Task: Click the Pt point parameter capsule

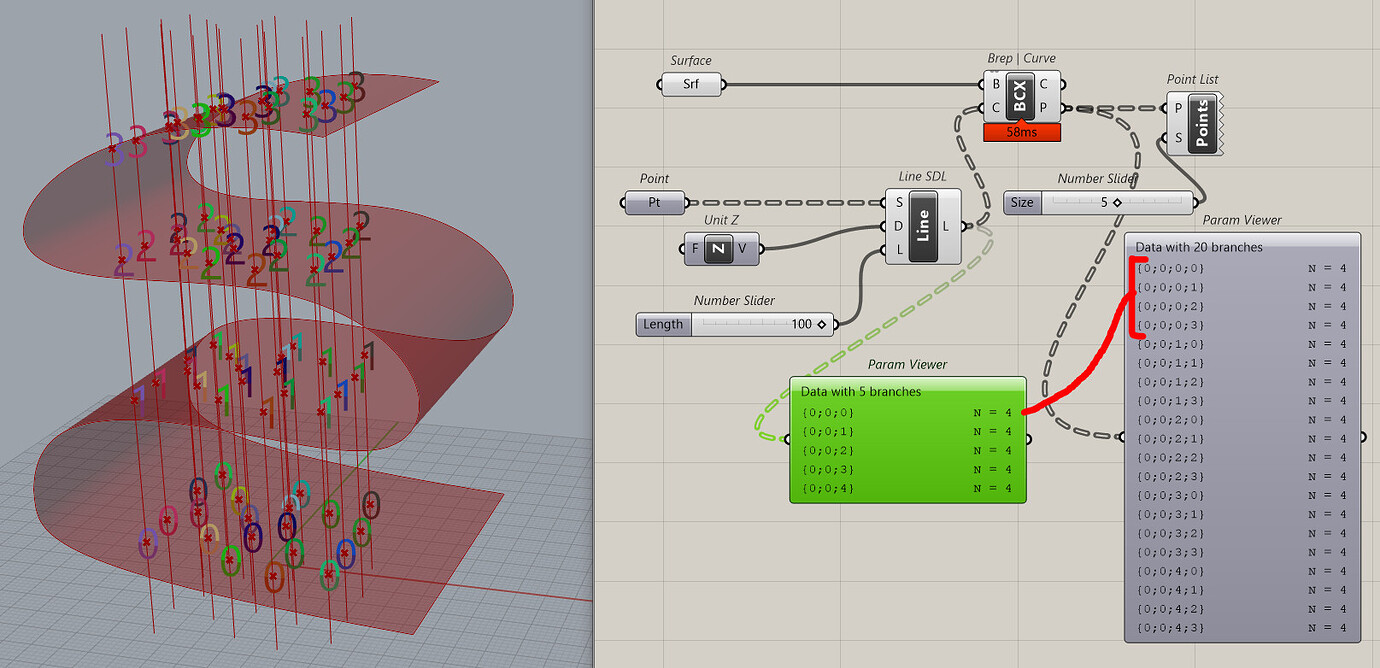Action: (x=653, y=203)
